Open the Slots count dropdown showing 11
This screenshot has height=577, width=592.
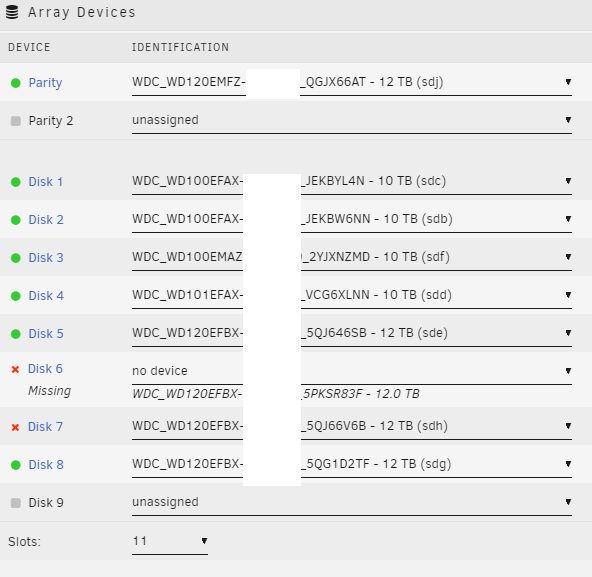click(x=170, y=542)
